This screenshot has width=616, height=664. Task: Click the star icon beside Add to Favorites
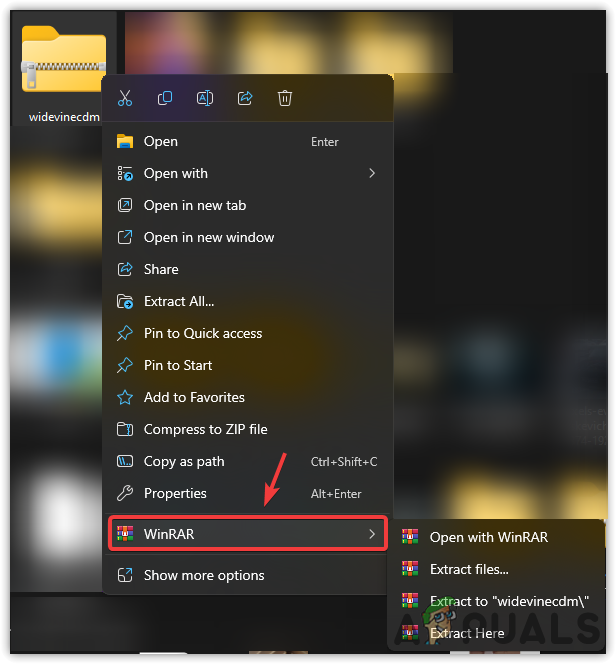(125, 397)
